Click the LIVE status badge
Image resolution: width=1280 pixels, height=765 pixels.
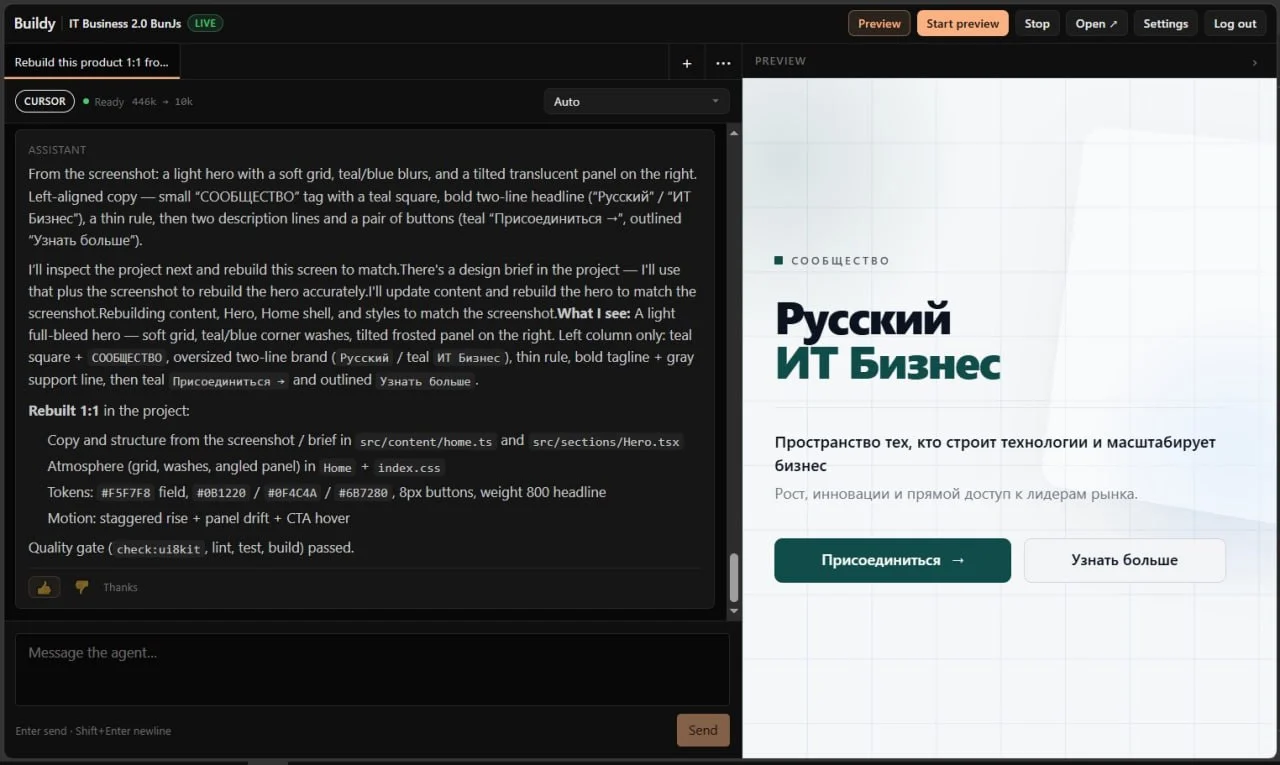(205, 23)
